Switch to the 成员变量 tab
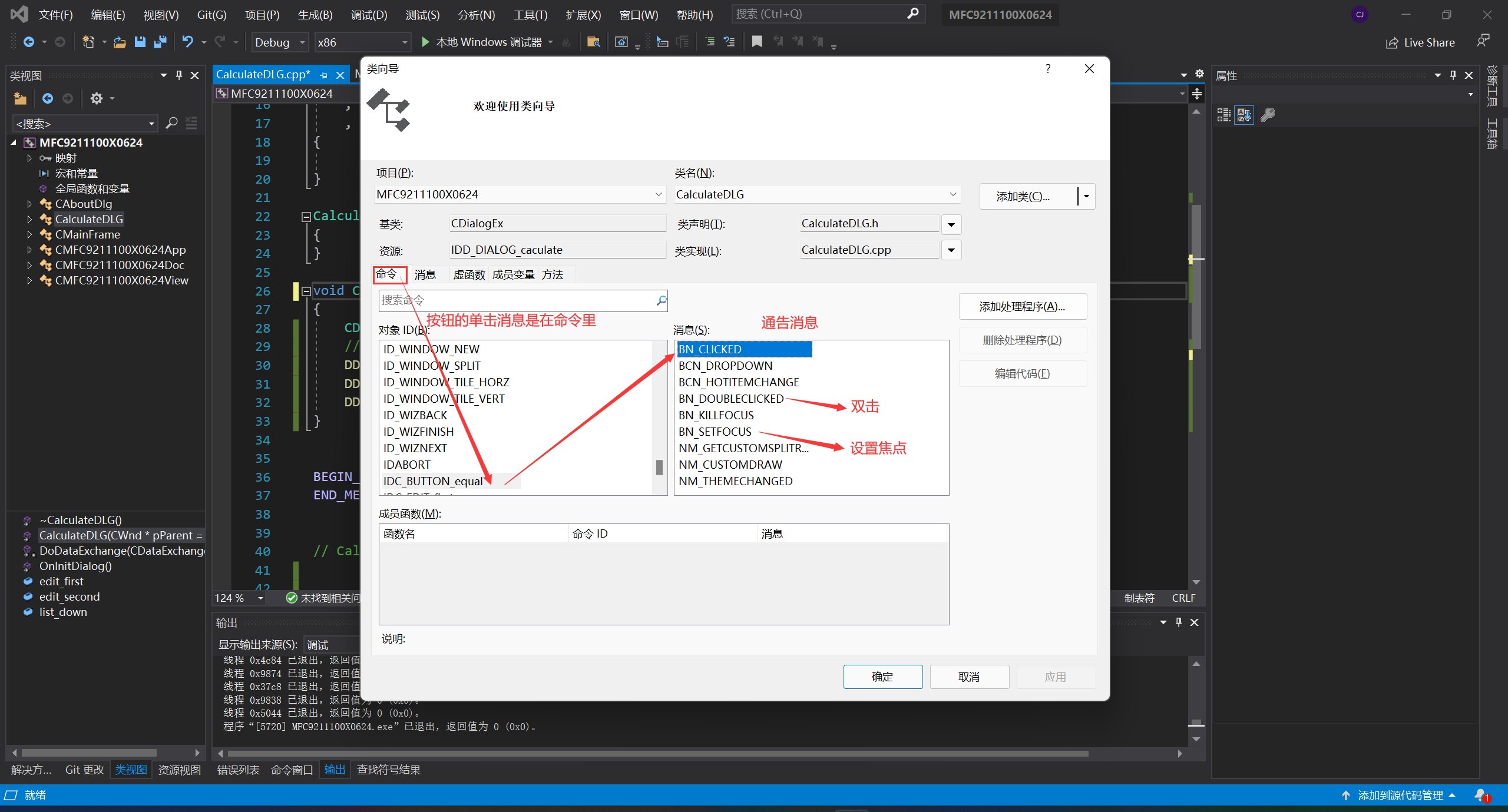Image resolution: width=1508 pixels, height=812 pixels. [513, 274]
